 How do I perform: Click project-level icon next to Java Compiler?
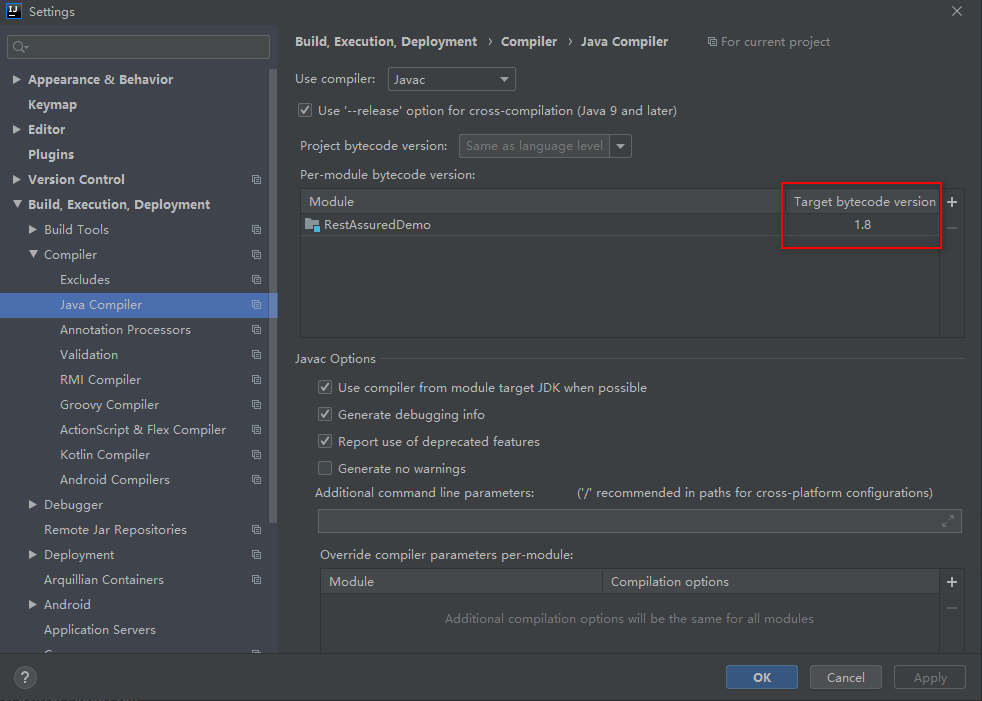point(256,305)
